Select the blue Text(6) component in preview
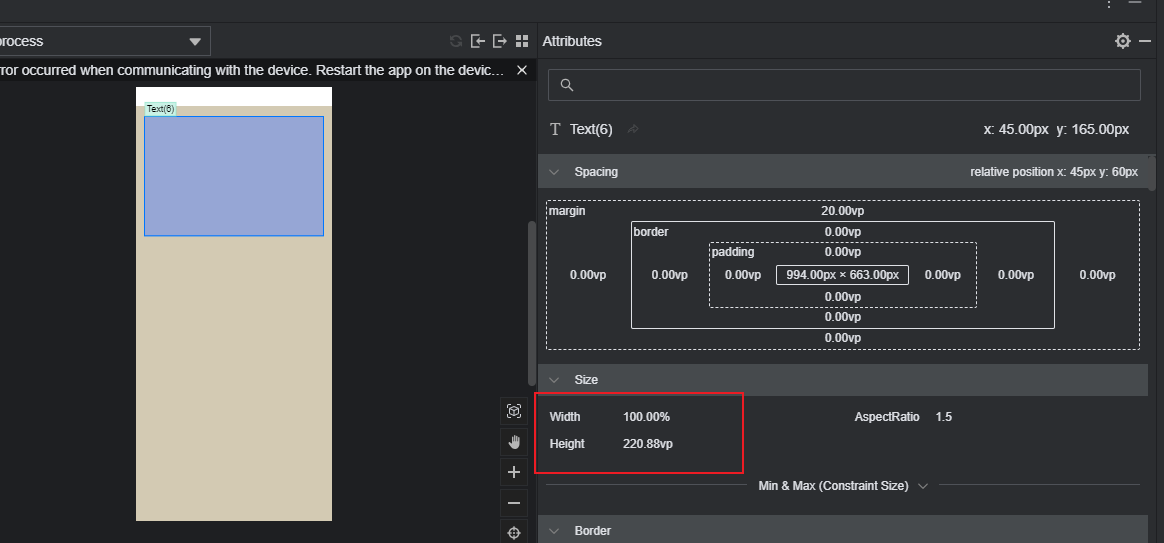Viewport: 1164px width, 543px height. pos(234,176)
